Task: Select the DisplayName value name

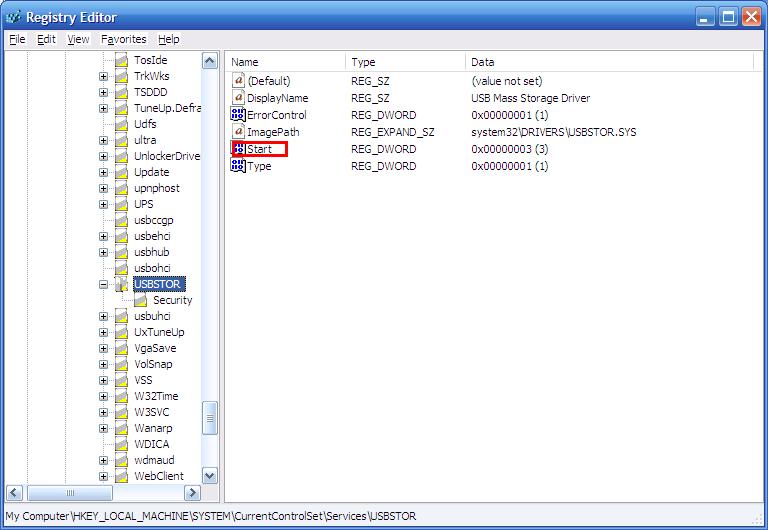Action: coord(278,98)
